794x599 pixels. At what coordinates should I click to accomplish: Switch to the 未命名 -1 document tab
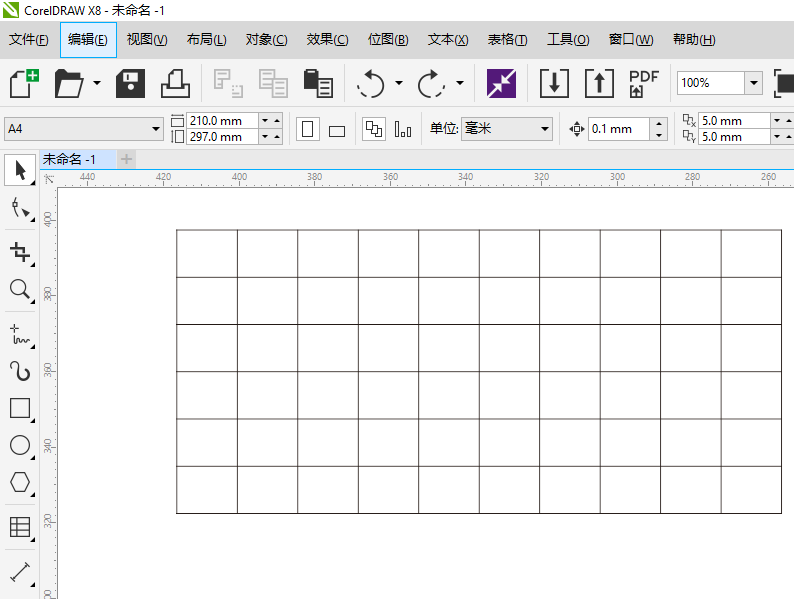(x=70, y=159)
